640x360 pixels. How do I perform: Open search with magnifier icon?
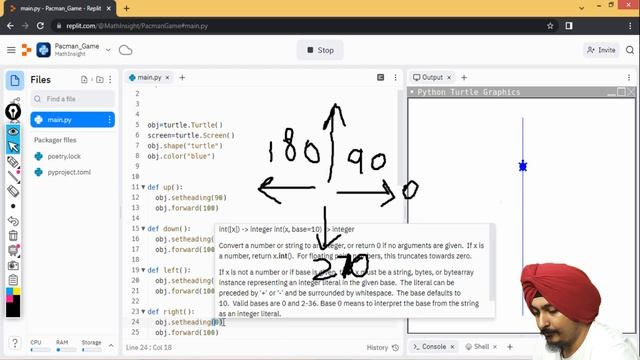(630, 50)
